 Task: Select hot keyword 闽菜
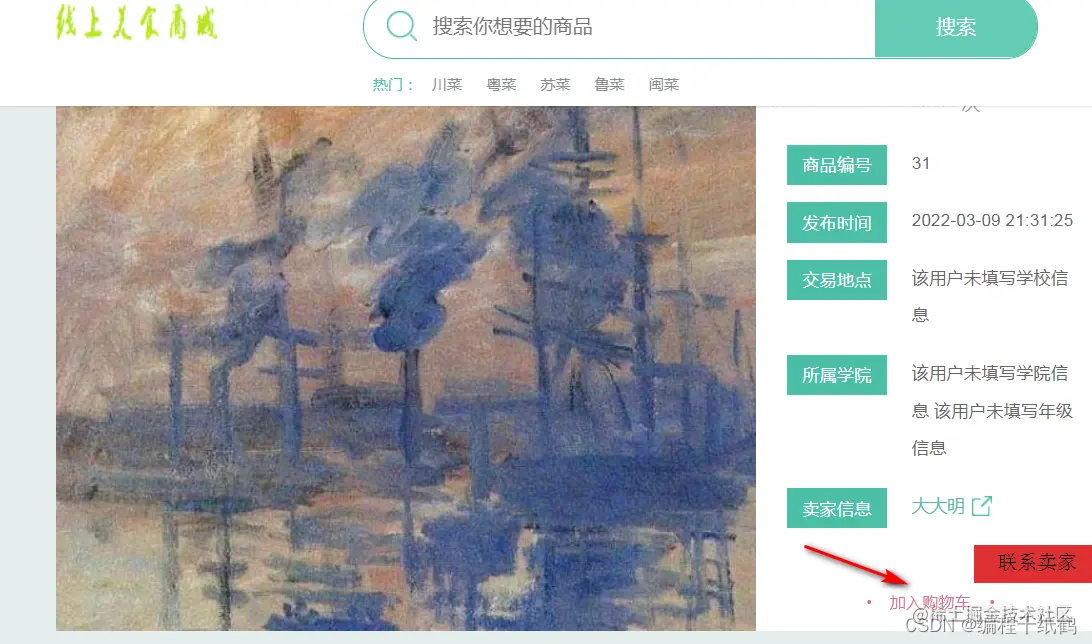664,84
